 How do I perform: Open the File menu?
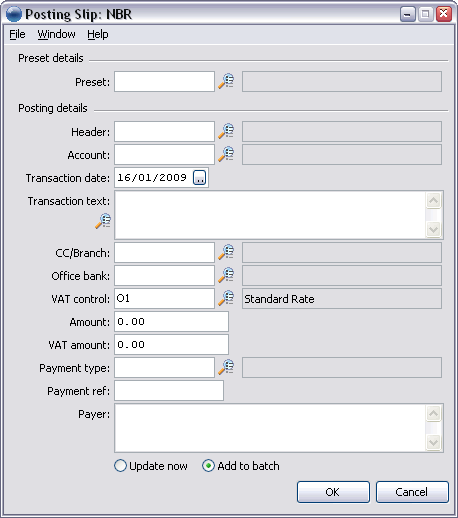pos(17,34)
